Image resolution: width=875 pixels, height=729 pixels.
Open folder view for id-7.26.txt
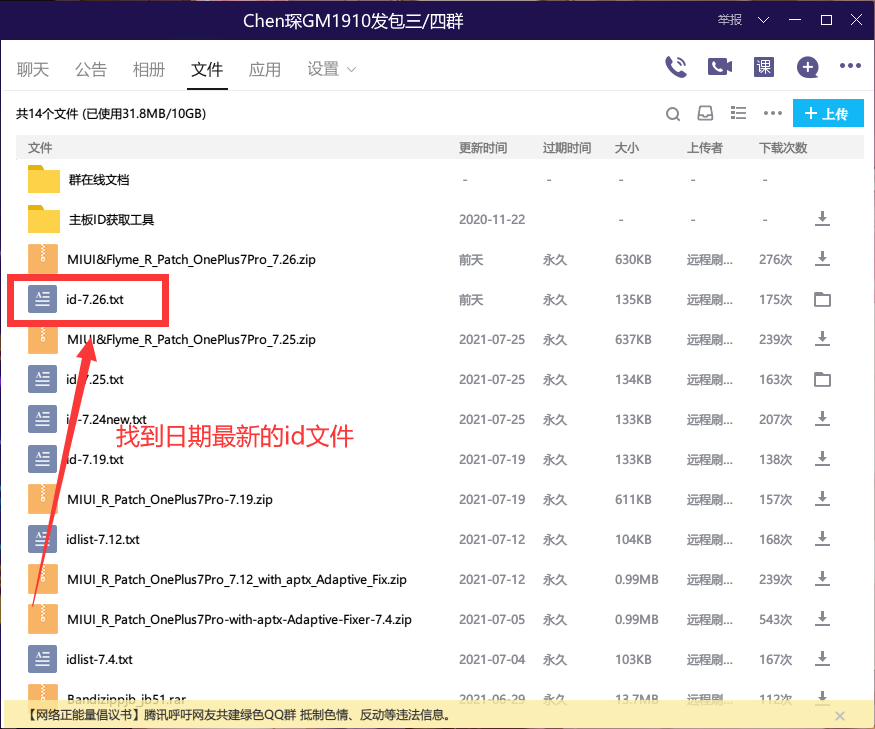[x=822, y=299]
